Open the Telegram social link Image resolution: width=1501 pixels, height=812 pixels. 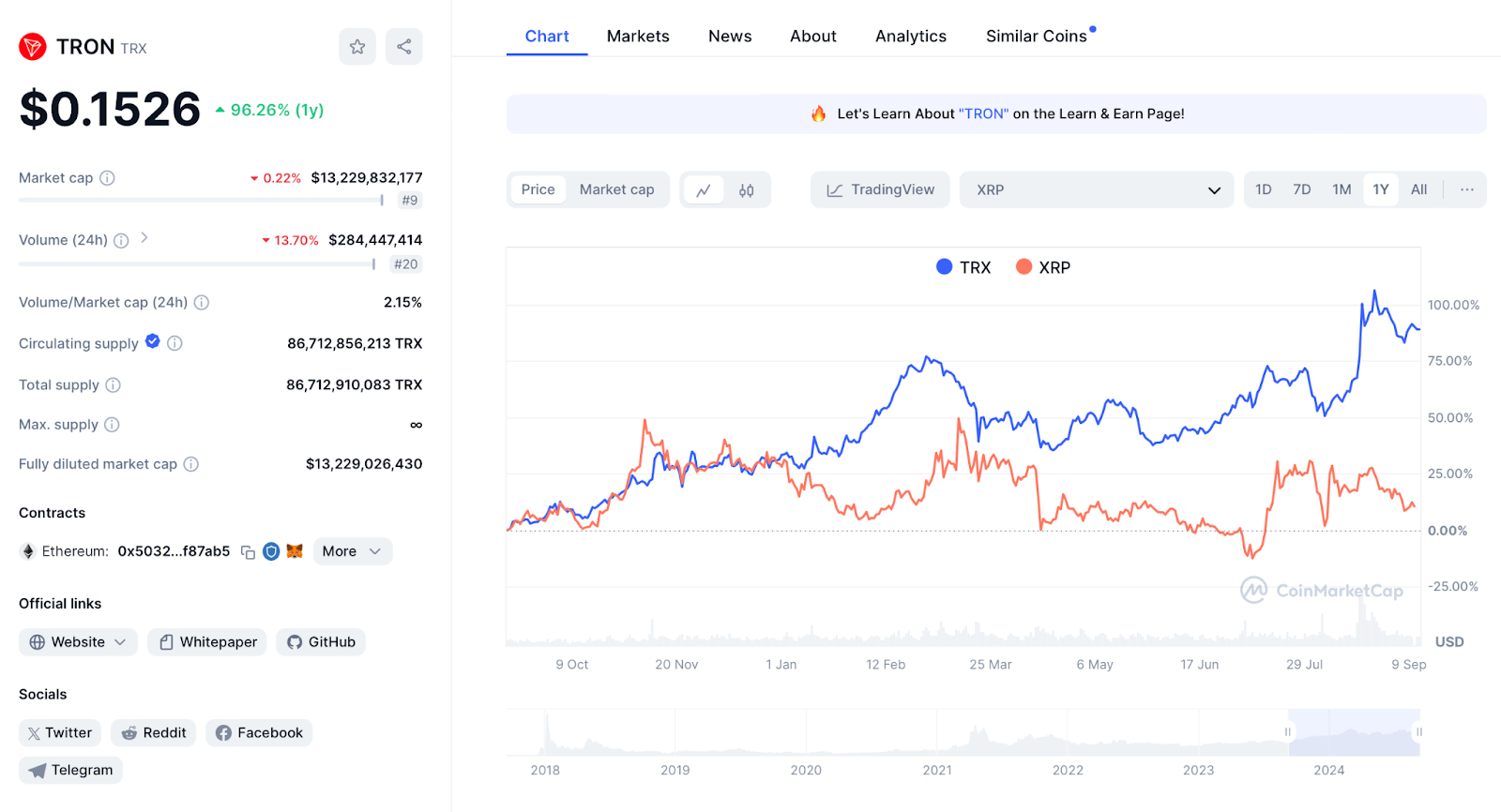point(70,771)
